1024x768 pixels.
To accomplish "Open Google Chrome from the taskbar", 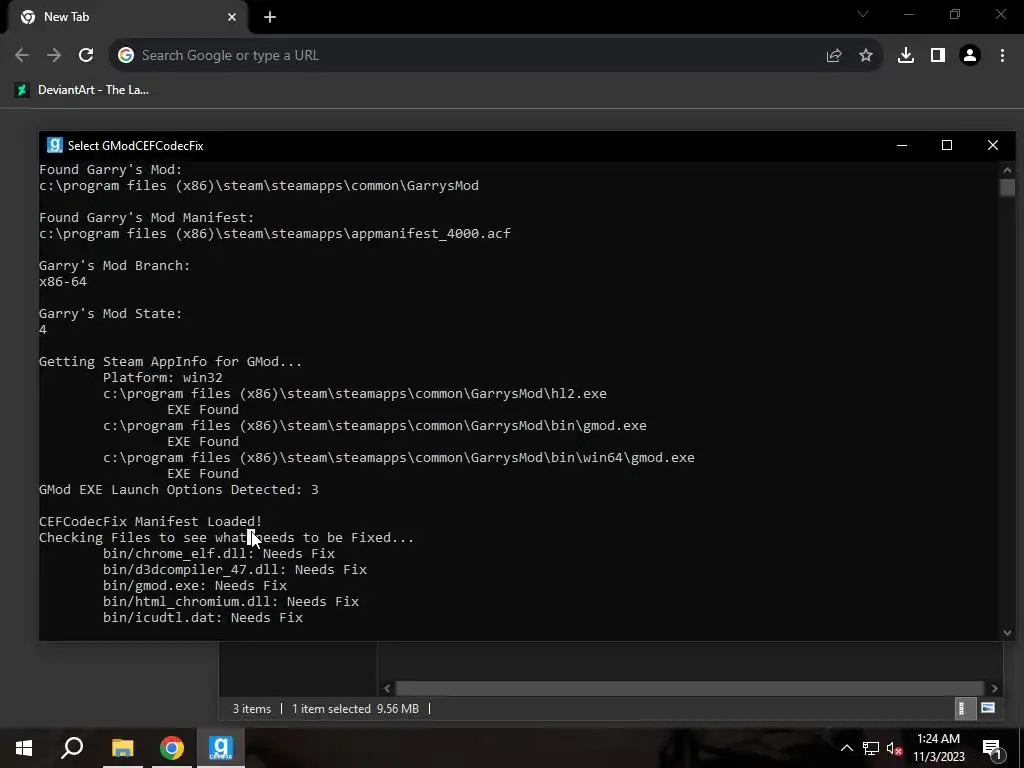I will click(172, 748).
